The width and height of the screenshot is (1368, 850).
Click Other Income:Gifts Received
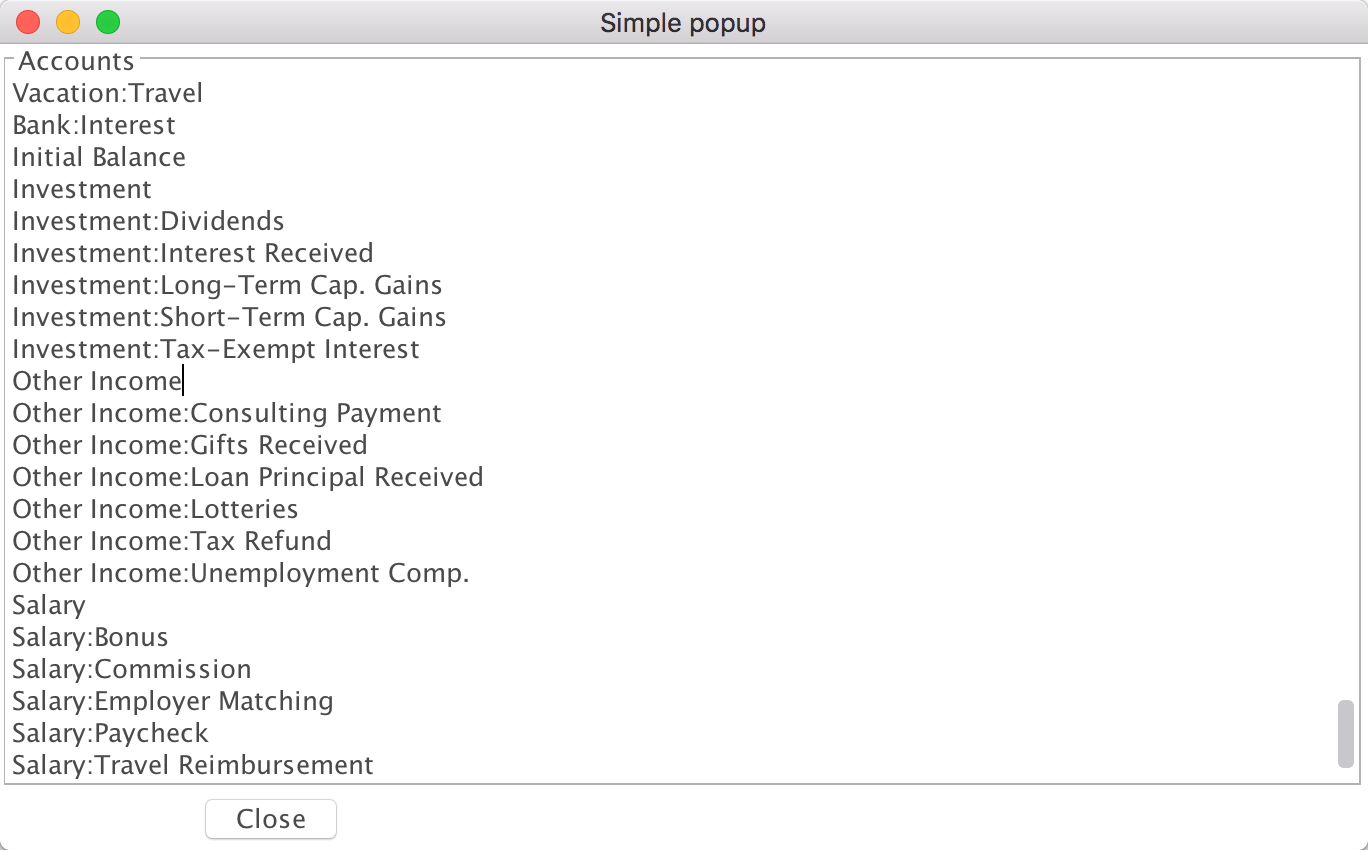(x=190, y=445)
